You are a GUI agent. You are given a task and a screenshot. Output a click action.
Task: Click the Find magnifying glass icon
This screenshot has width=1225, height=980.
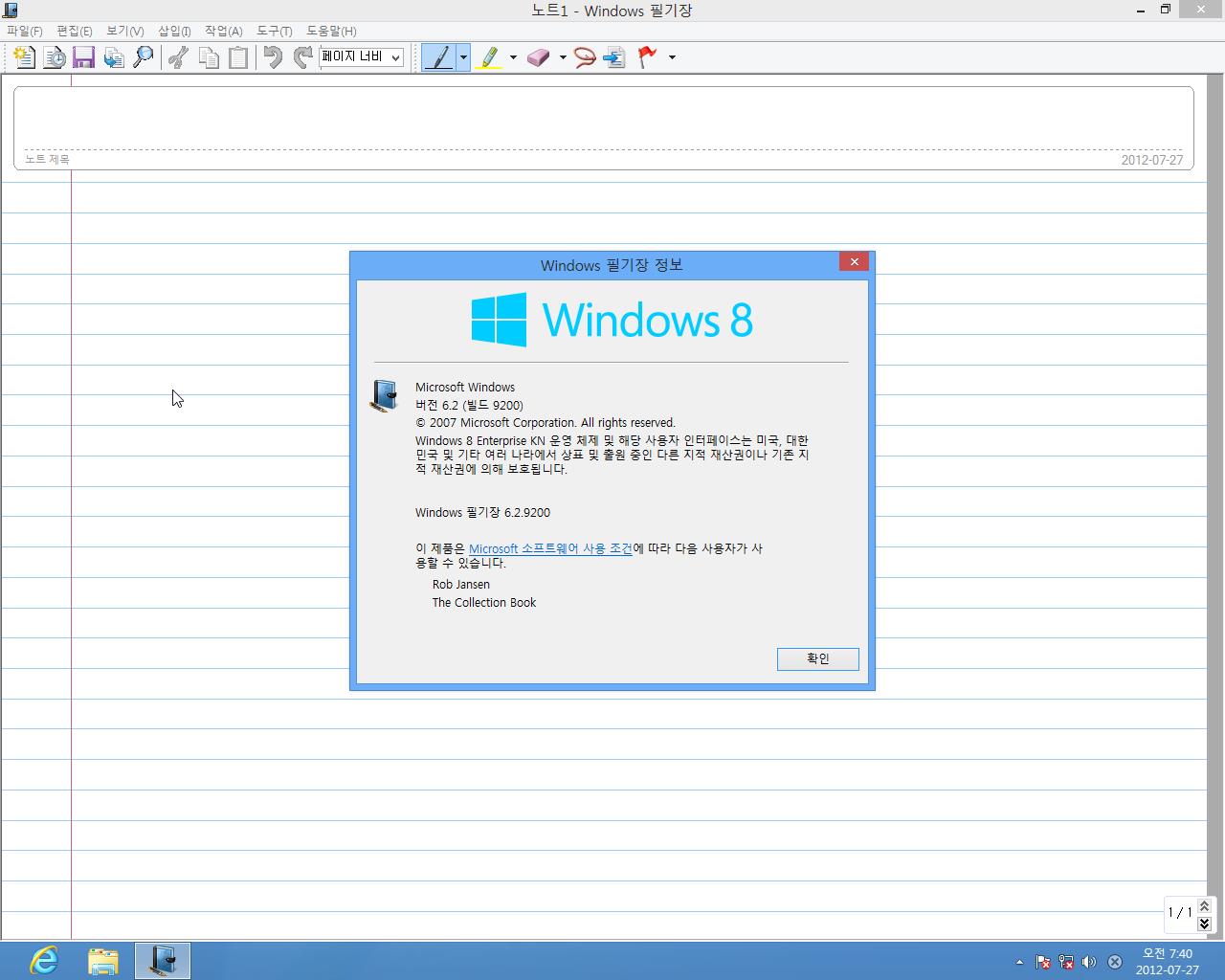coord(144,57)
